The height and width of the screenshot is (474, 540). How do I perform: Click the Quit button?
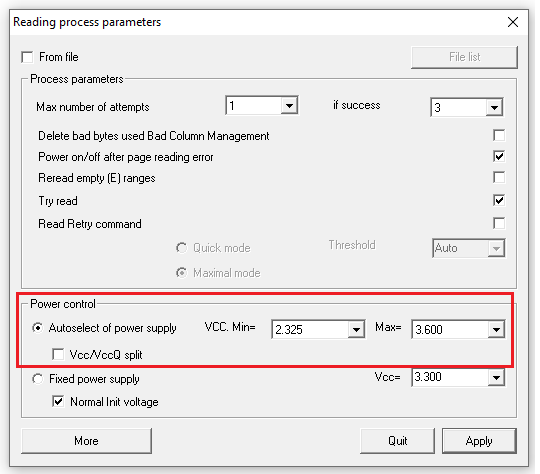tap(397, 441)
